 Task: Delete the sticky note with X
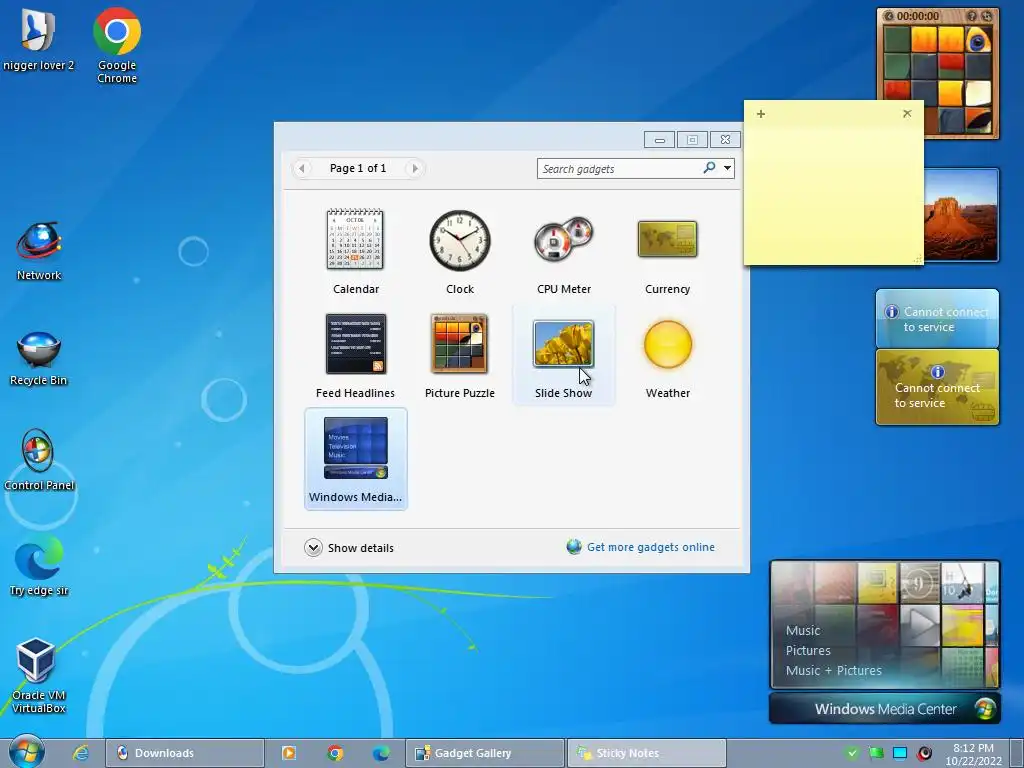pos(907,114)
